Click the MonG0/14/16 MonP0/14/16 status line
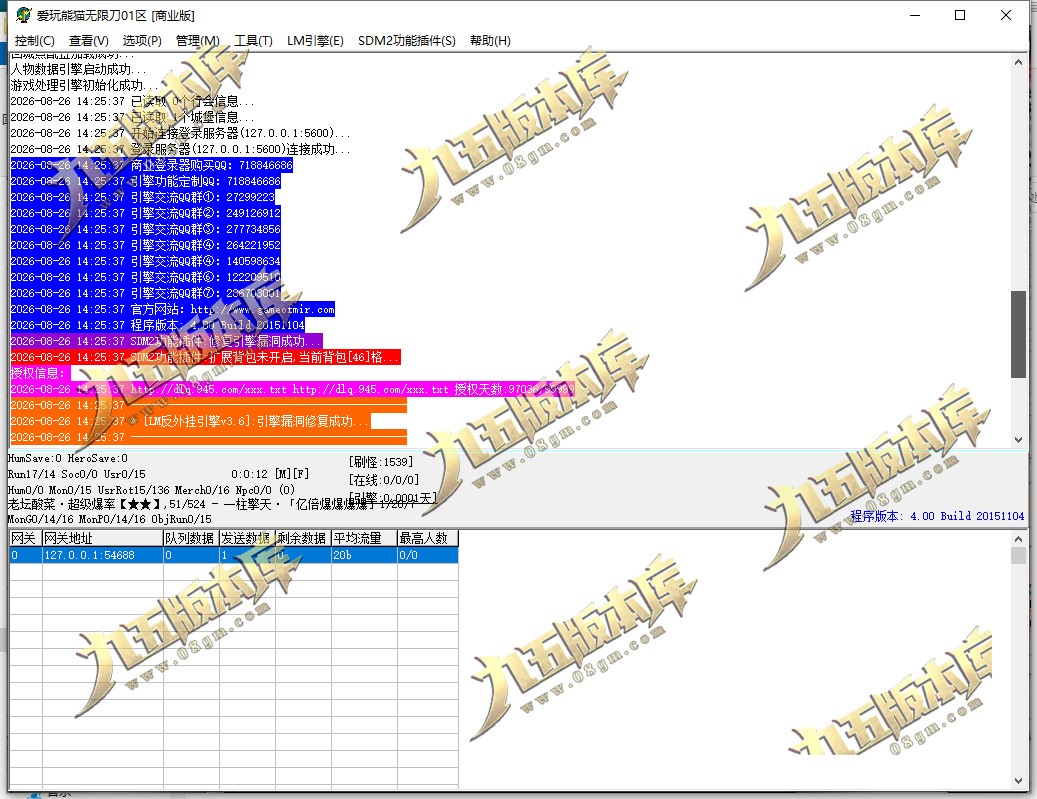Image resolution: width=1037 pixels, height=799 pixels. 110,519
